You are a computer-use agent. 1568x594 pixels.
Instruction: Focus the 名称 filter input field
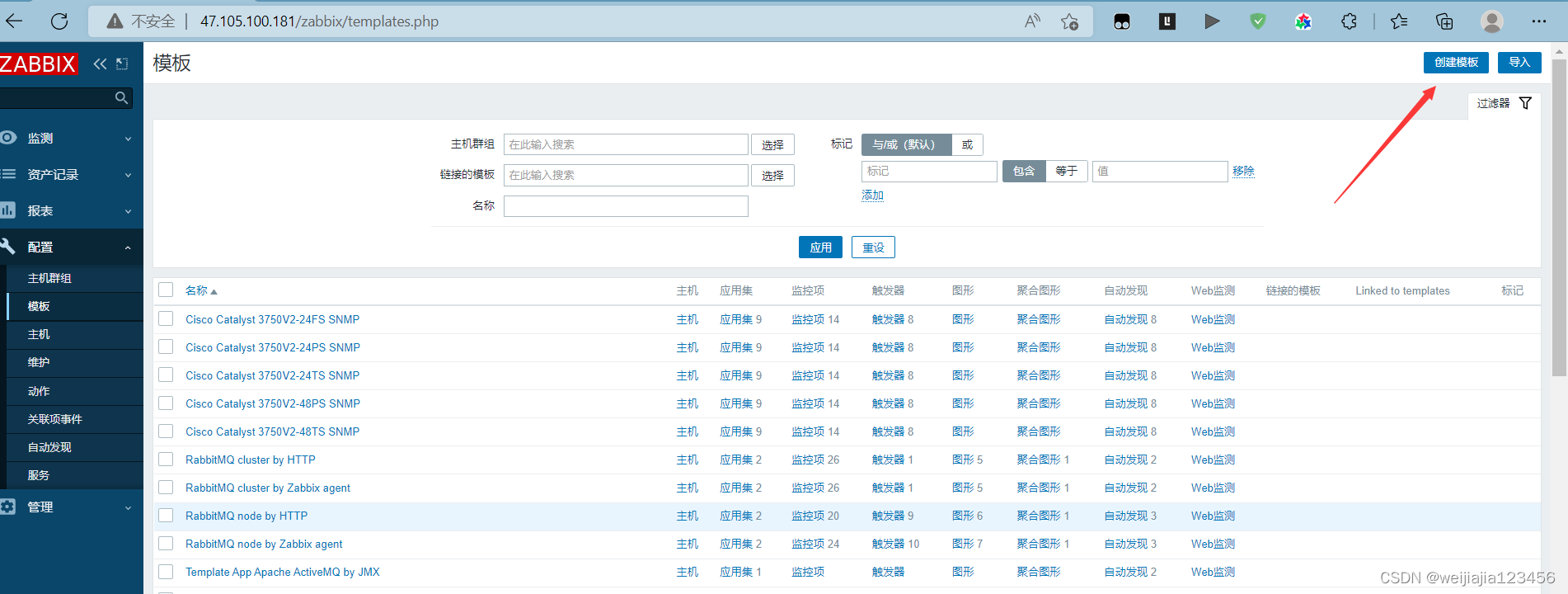[x=626, y=206]
